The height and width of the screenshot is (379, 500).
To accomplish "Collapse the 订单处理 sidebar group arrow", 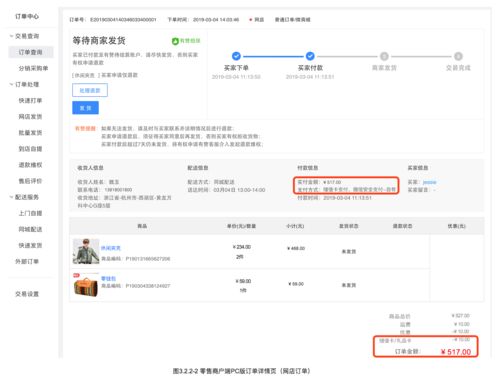I will pos(11,84).
